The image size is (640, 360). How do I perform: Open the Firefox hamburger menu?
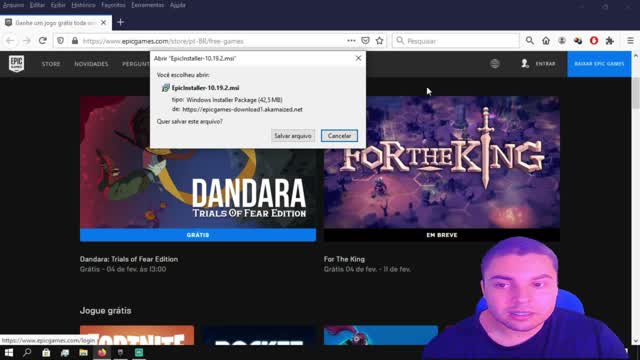coord(630,41)
